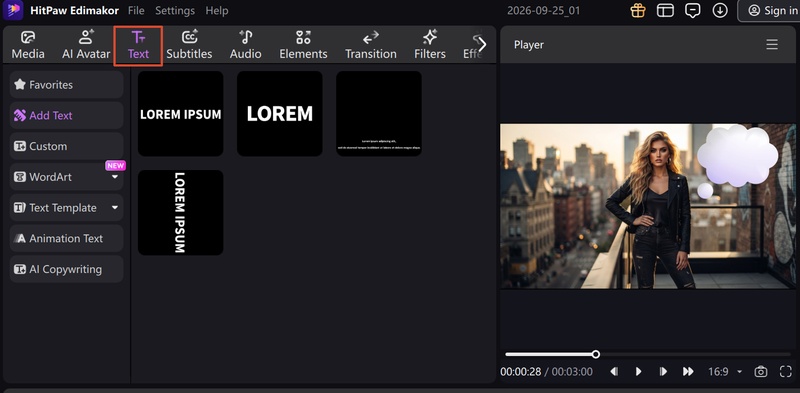Viewport: 800px width, 393px height.
Task: Click the gift box icon
Action: coord(638,10)
